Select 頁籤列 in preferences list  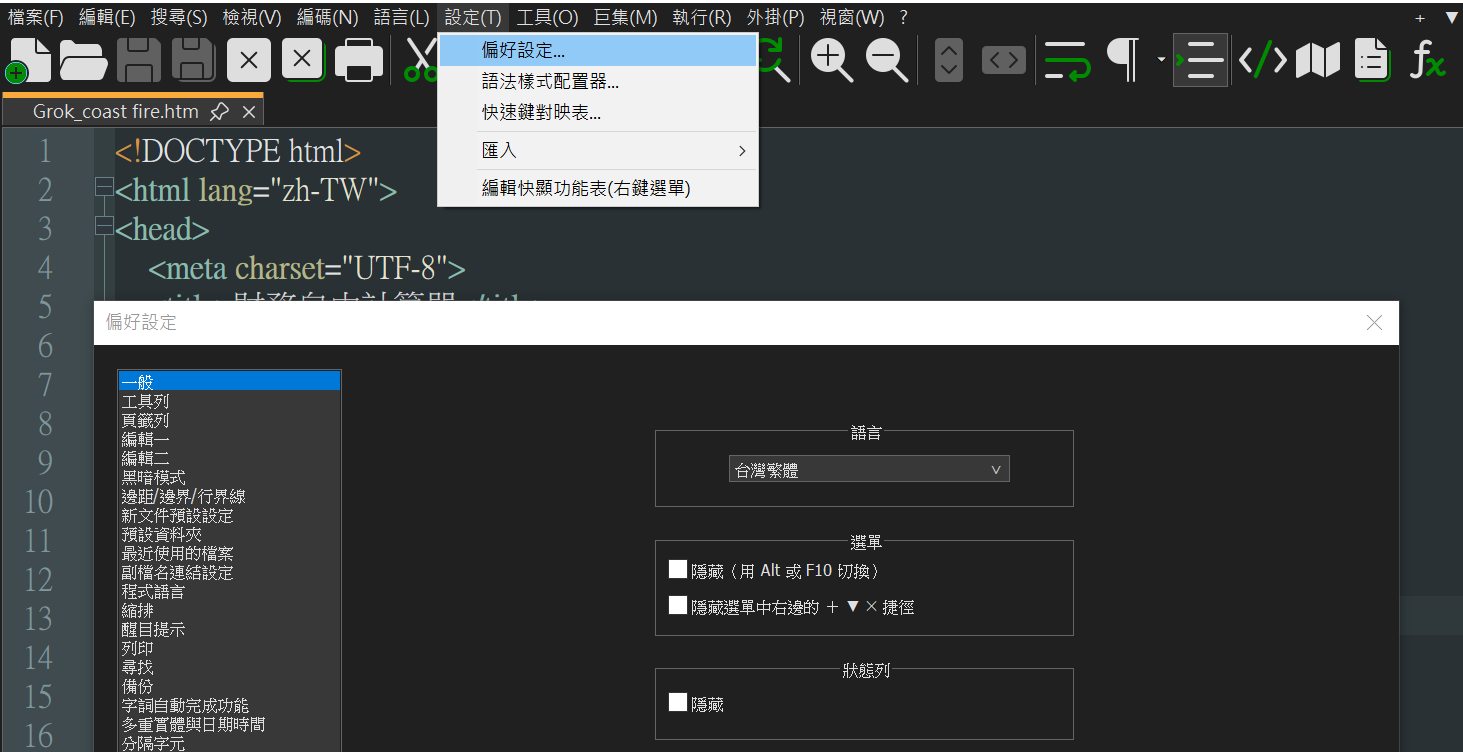[x=229, y=420]
